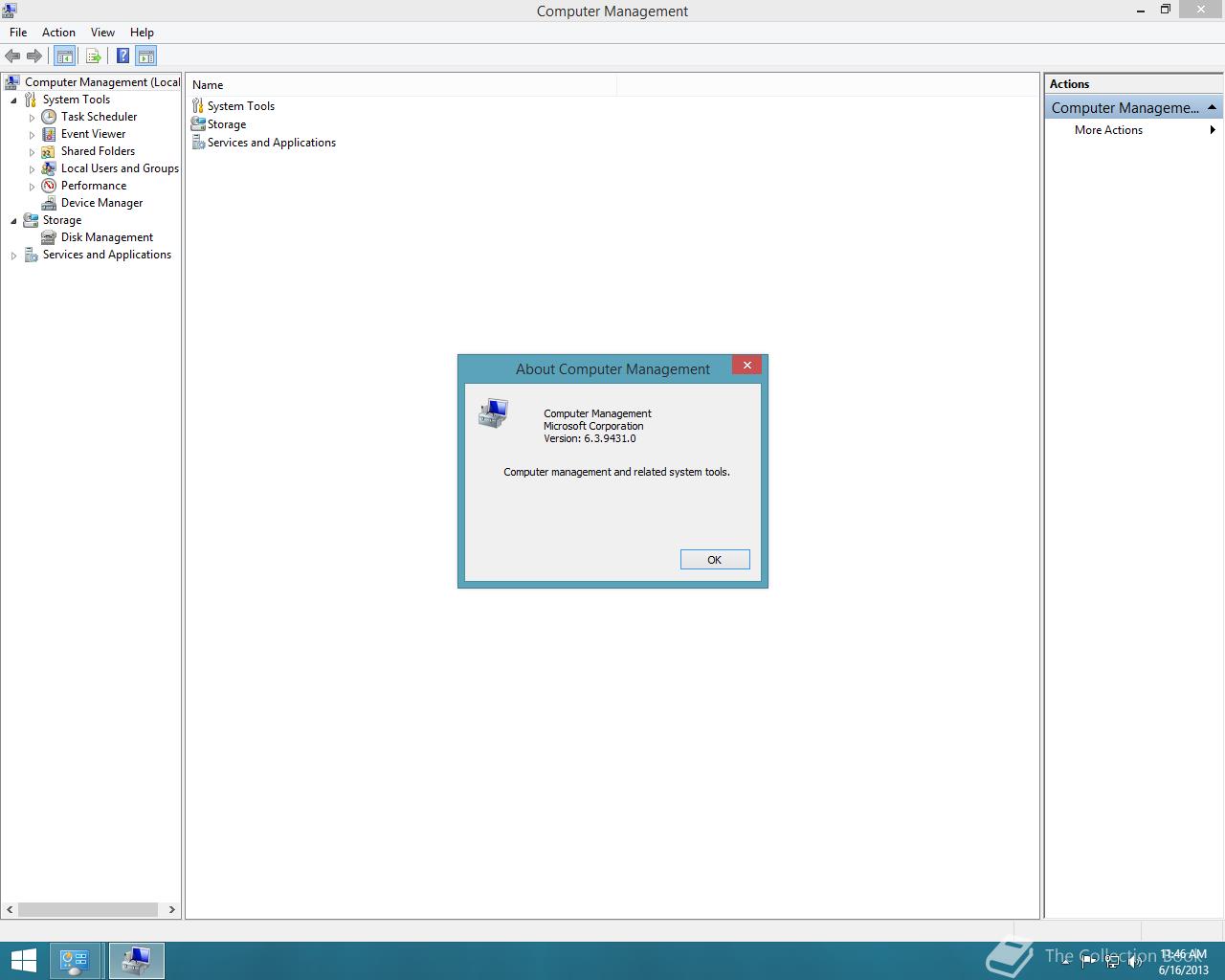
Task: Select the Task Scheduler clock icon in tree
Action: (x=49, y=117)
